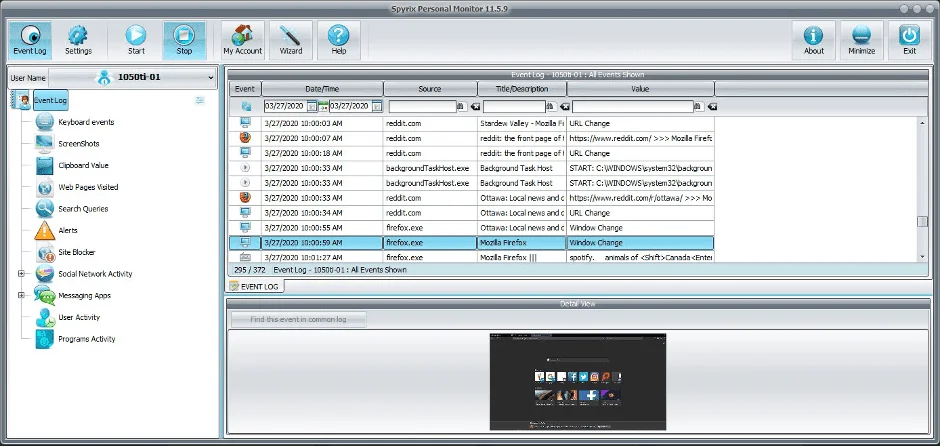This screenshot has width=941, height=447.
Task: Open Site Blocker category
Action: 76,253
